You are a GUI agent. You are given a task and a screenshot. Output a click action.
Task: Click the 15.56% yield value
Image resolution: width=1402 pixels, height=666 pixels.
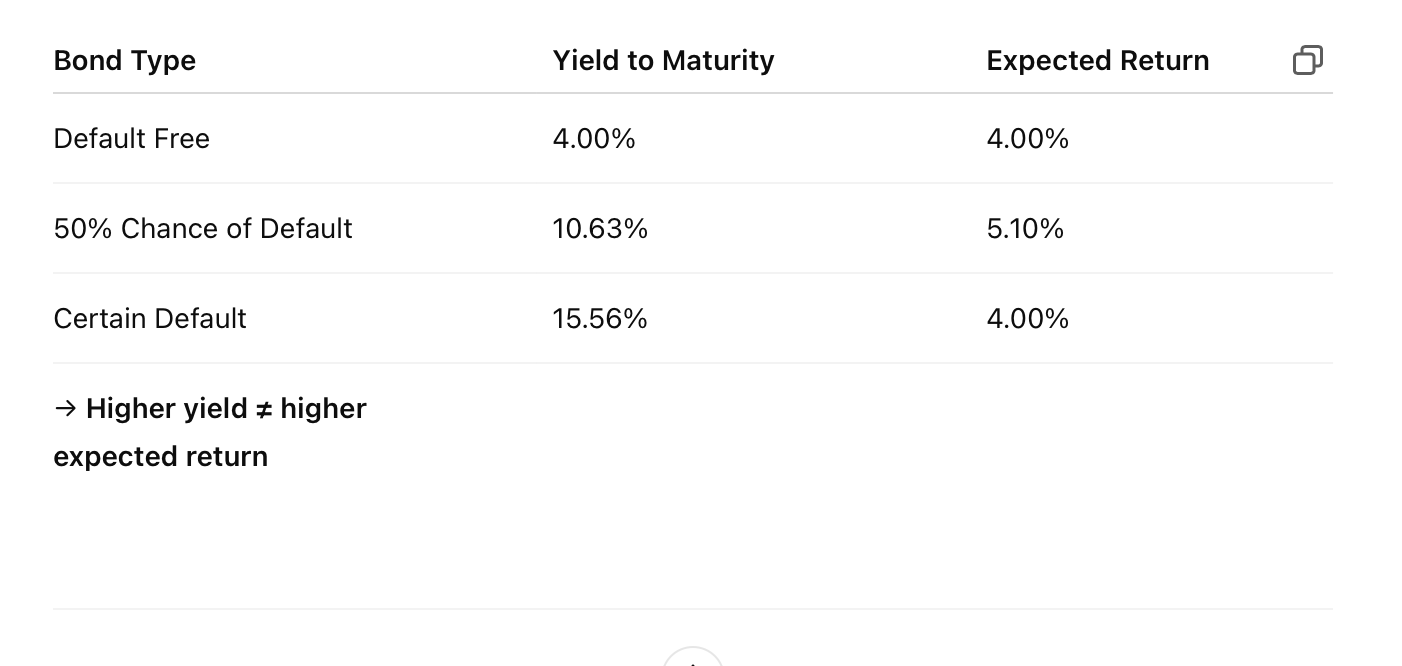pyautogui.click(x=600, y=319)
